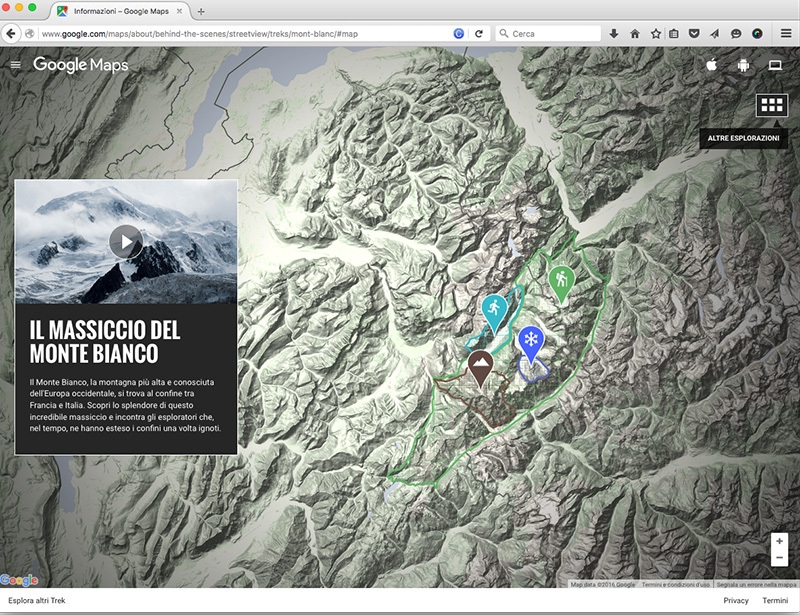Click the colorful circle extension icon

tap(757, 34)
